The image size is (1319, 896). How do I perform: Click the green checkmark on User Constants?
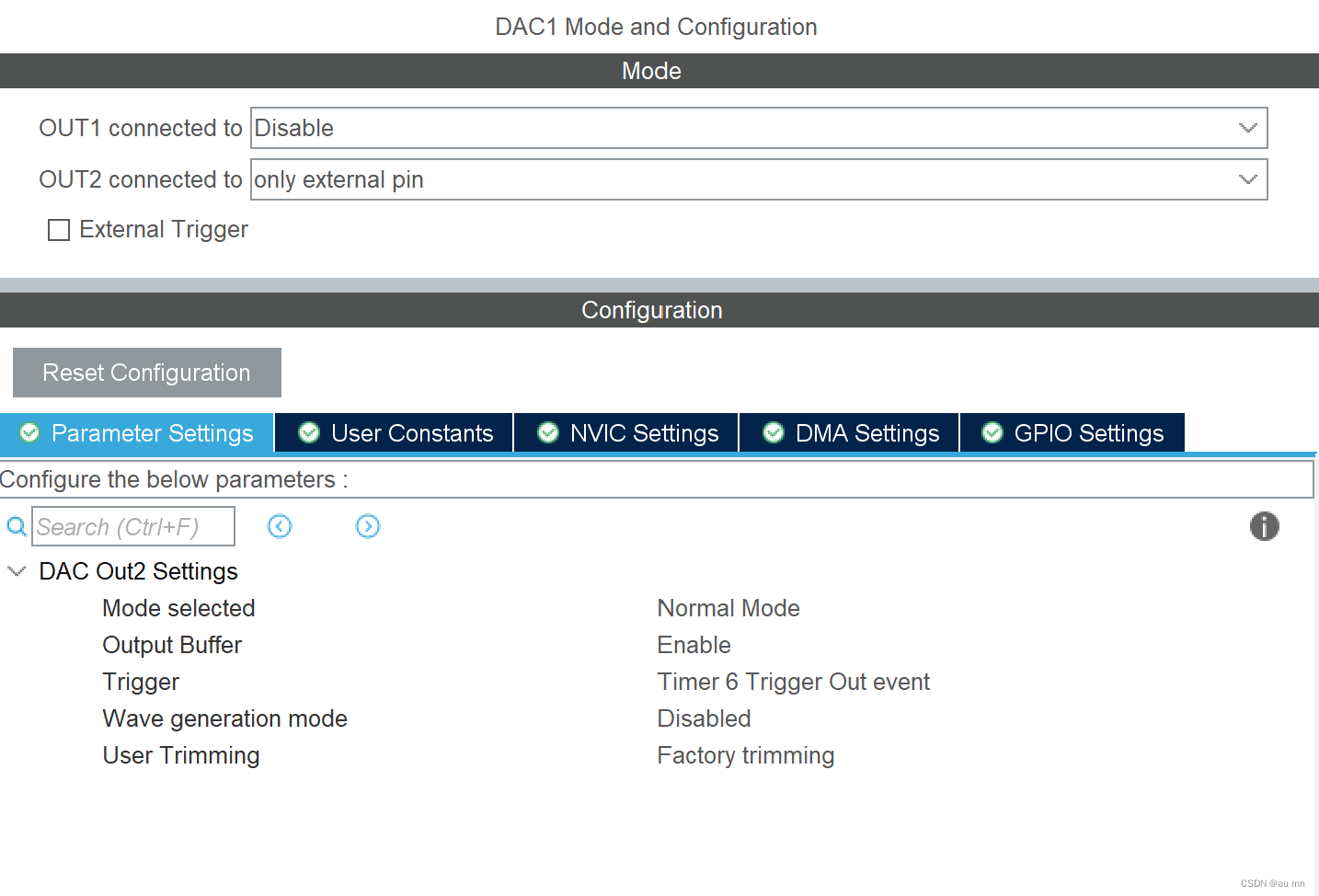[308, 432]
